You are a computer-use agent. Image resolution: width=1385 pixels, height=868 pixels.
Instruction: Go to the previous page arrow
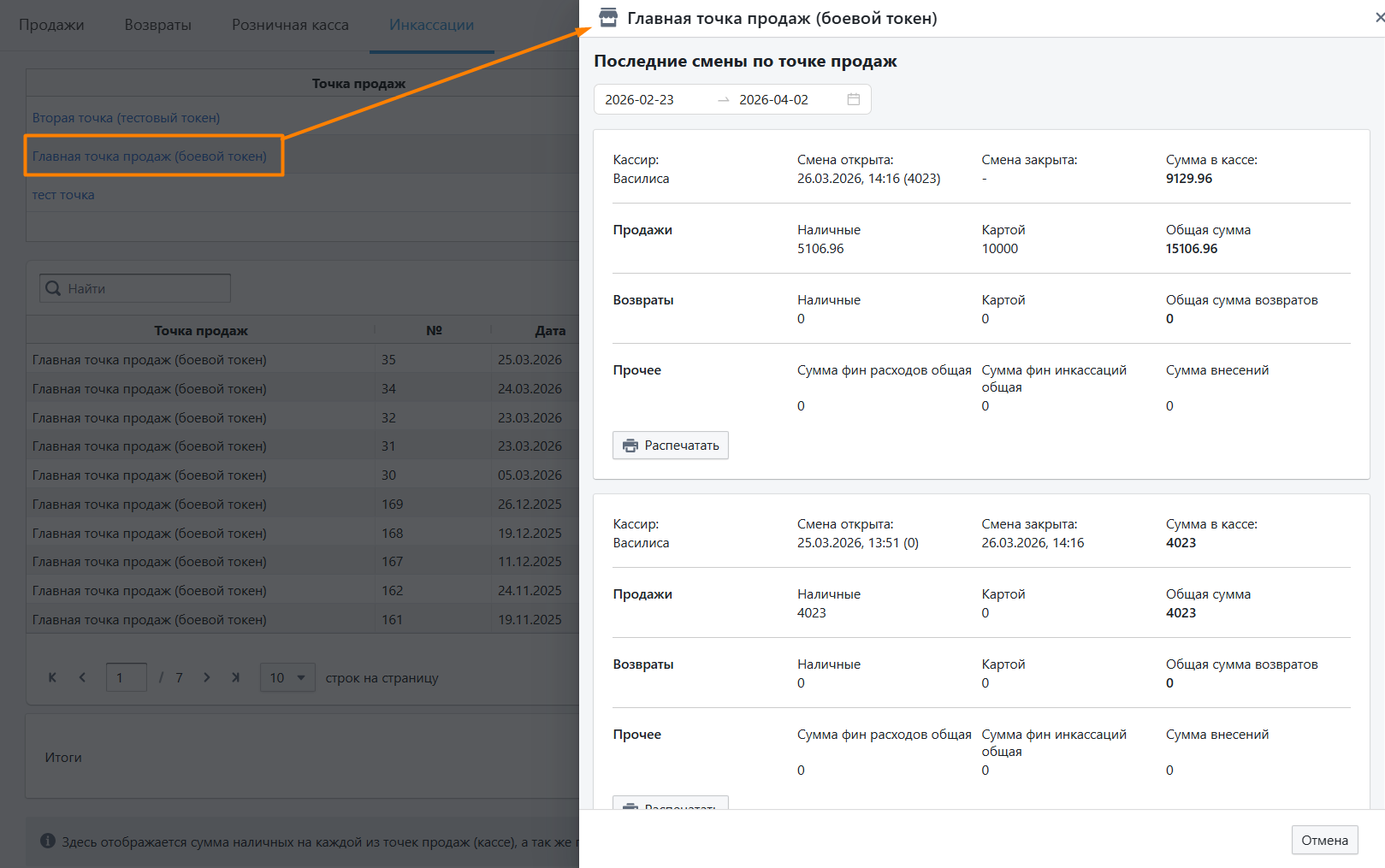click(82, 677)
